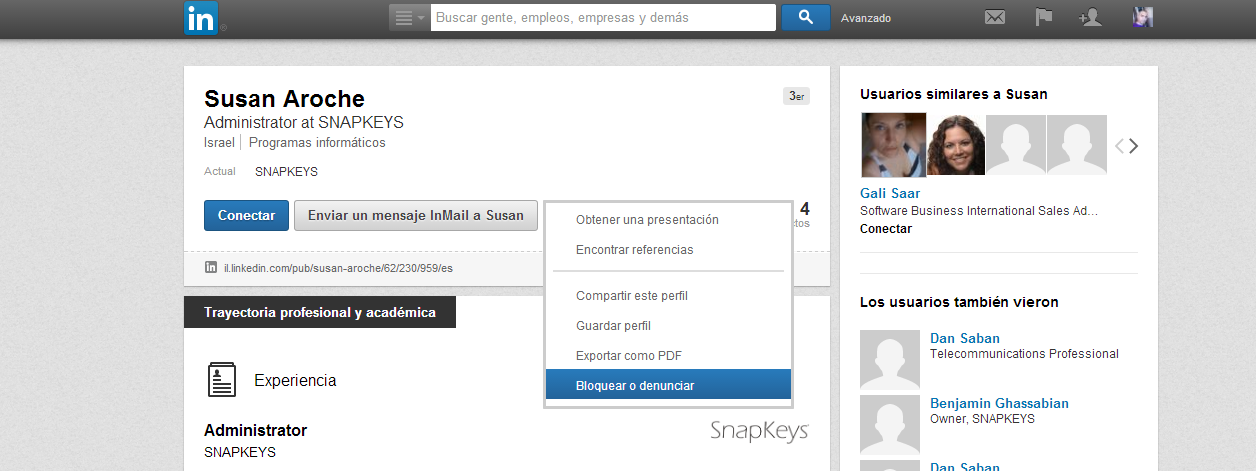Click Gali Saar's profile photo thumbnail
The image size is (1256, 471).
pos(892,145)
